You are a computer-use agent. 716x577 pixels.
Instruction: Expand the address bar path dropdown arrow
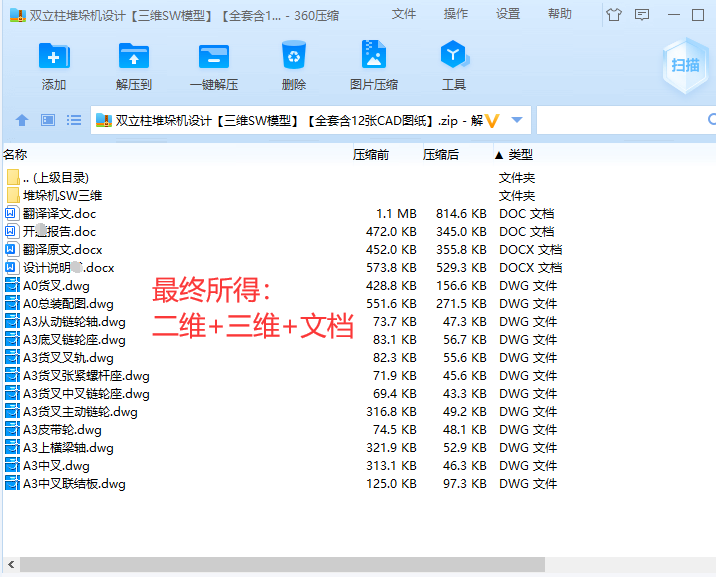(x=517, y=120)
